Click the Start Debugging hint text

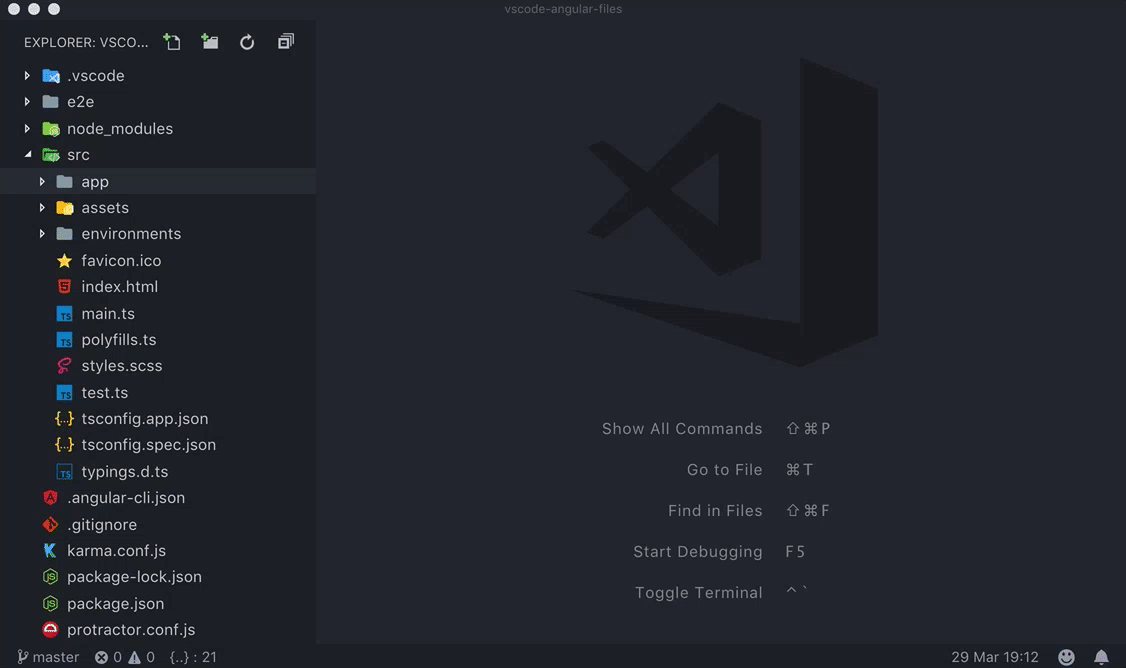tap(697, 552)
